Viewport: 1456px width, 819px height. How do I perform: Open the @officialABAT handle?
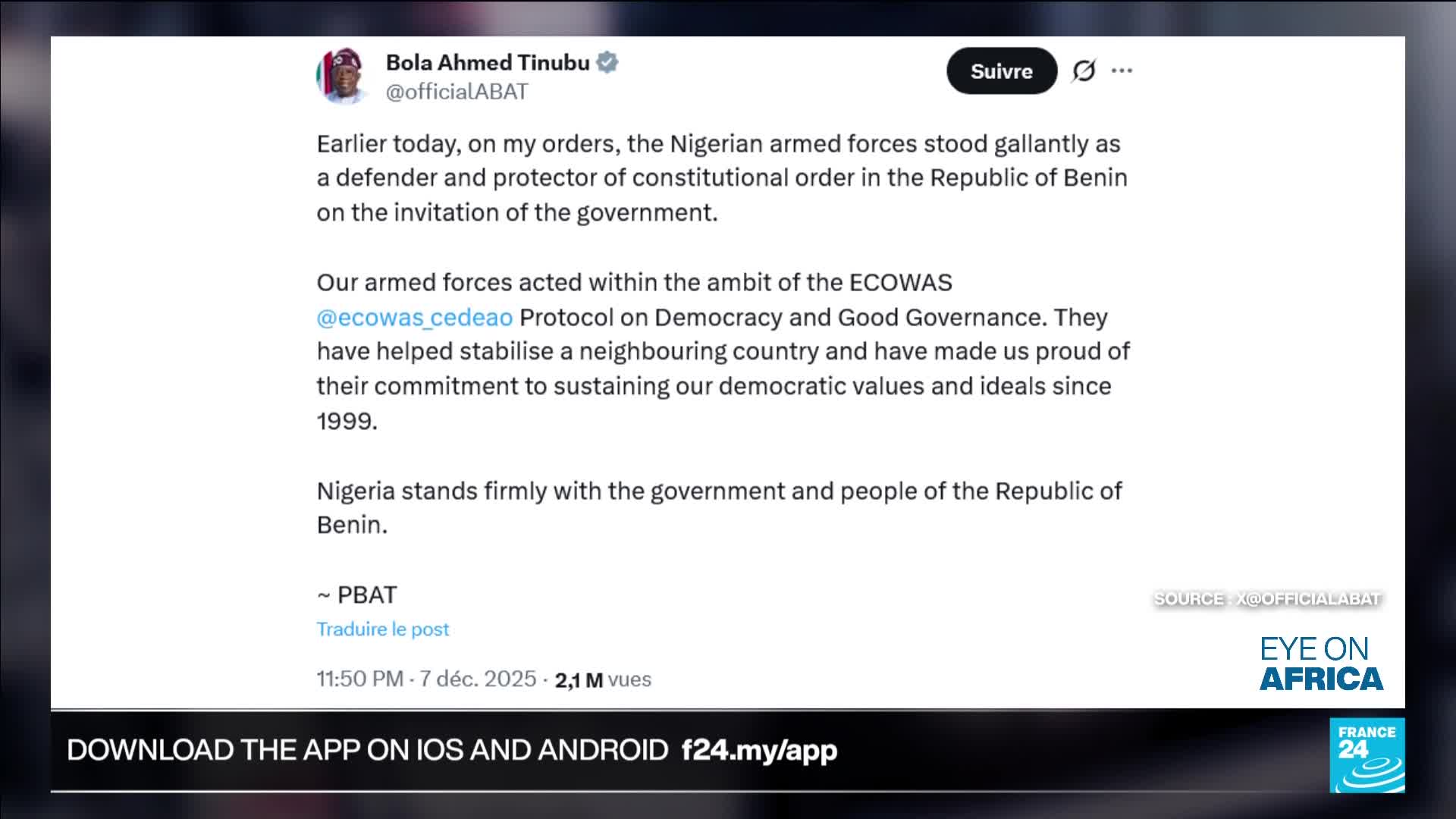457,92
